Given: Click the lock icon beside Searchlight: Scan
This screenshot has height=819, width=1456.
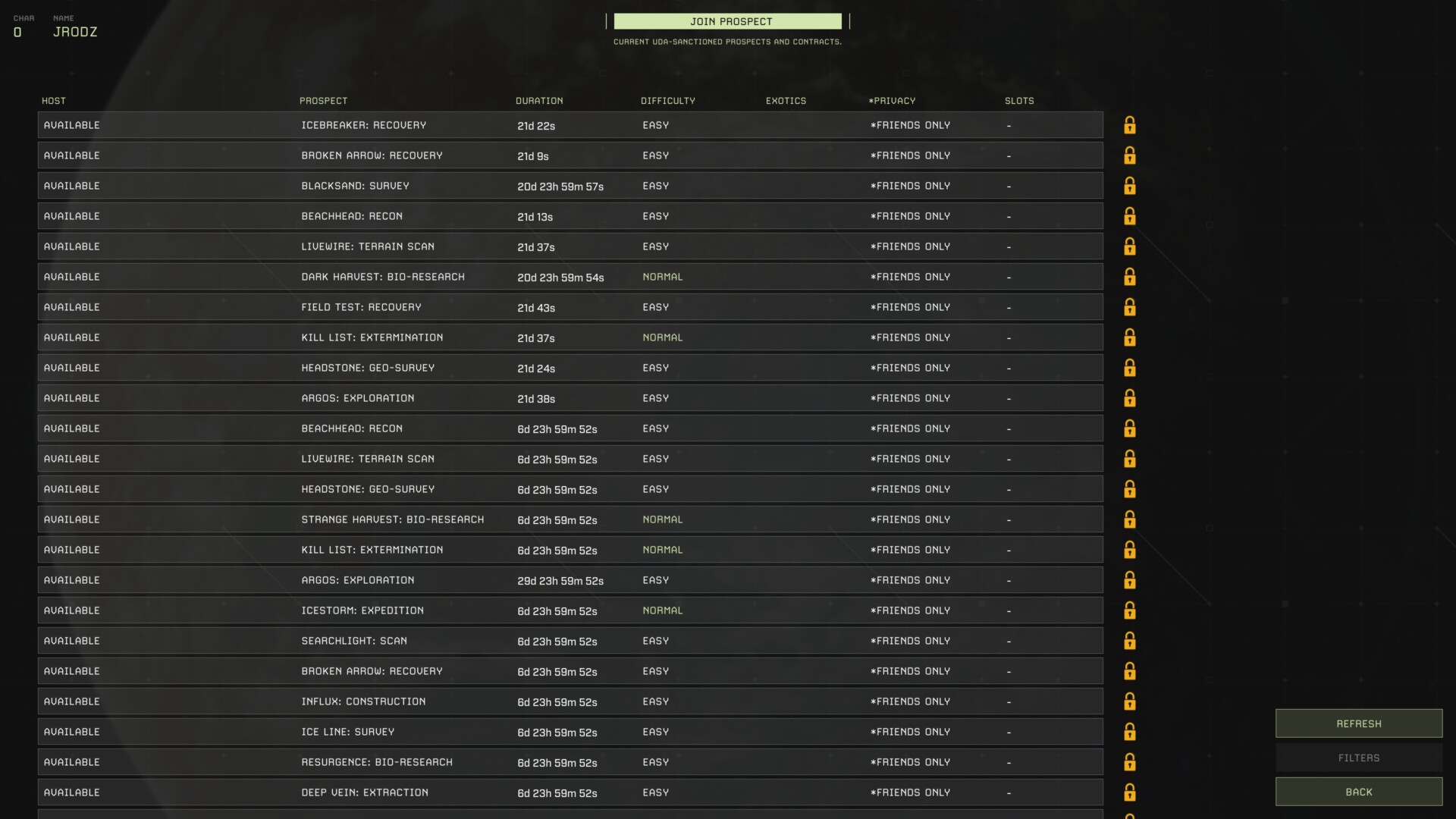Looking at the screenshot, I should 1129,641.
